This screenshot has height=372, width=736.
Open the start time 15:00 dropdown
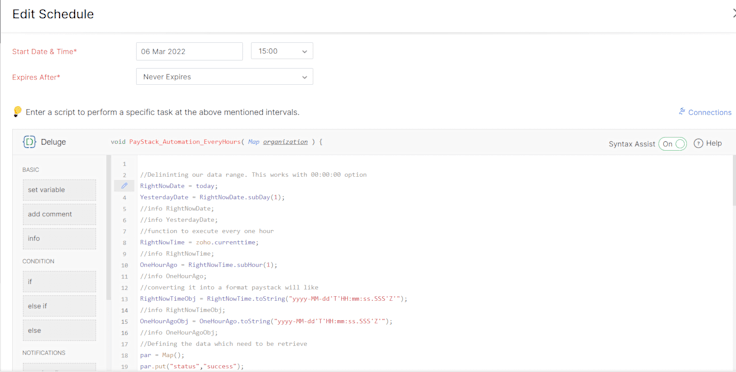tap(282, 51)
